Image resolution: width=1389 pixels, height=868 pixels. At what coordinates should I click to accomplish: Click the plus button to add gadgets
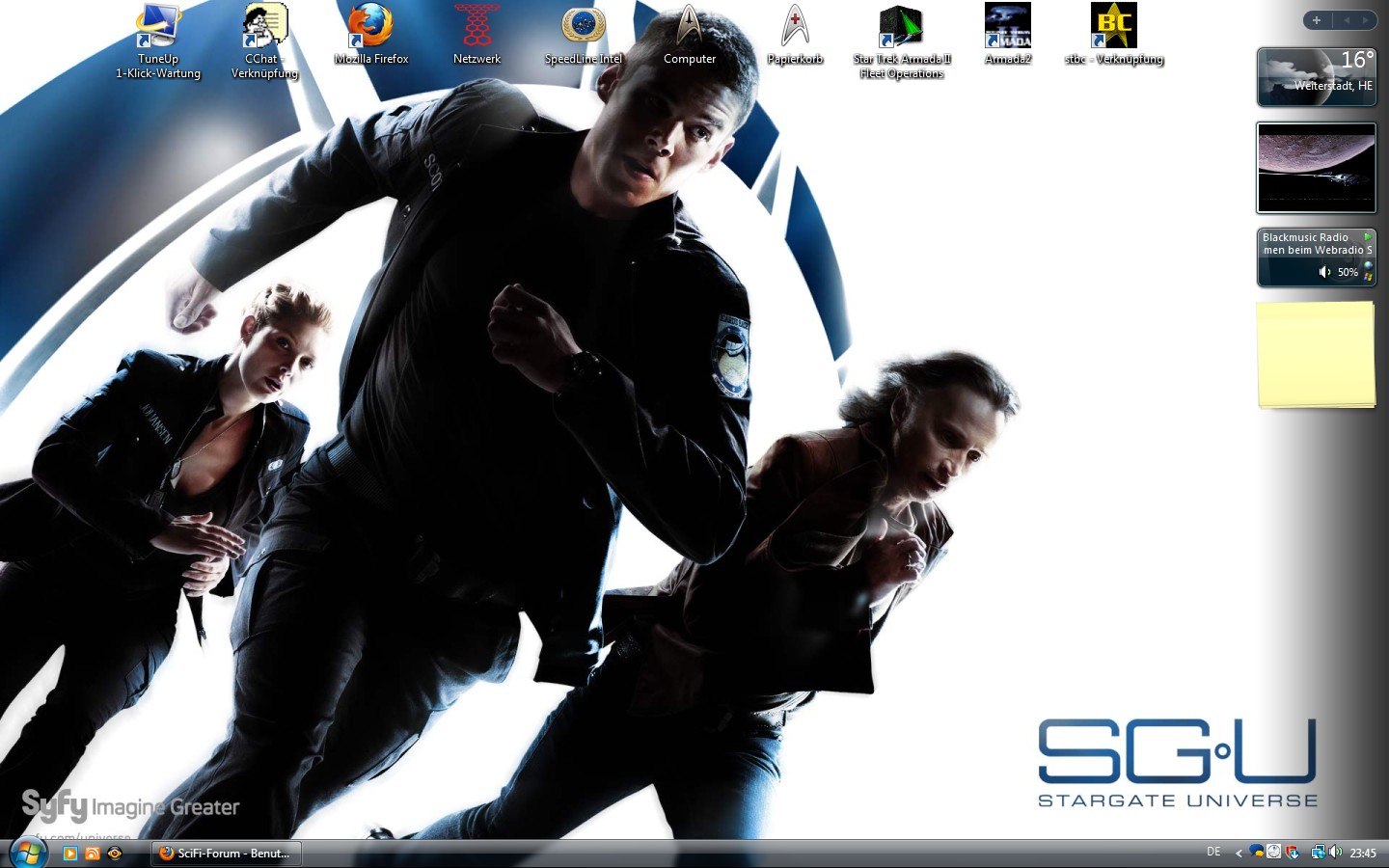1316,20
